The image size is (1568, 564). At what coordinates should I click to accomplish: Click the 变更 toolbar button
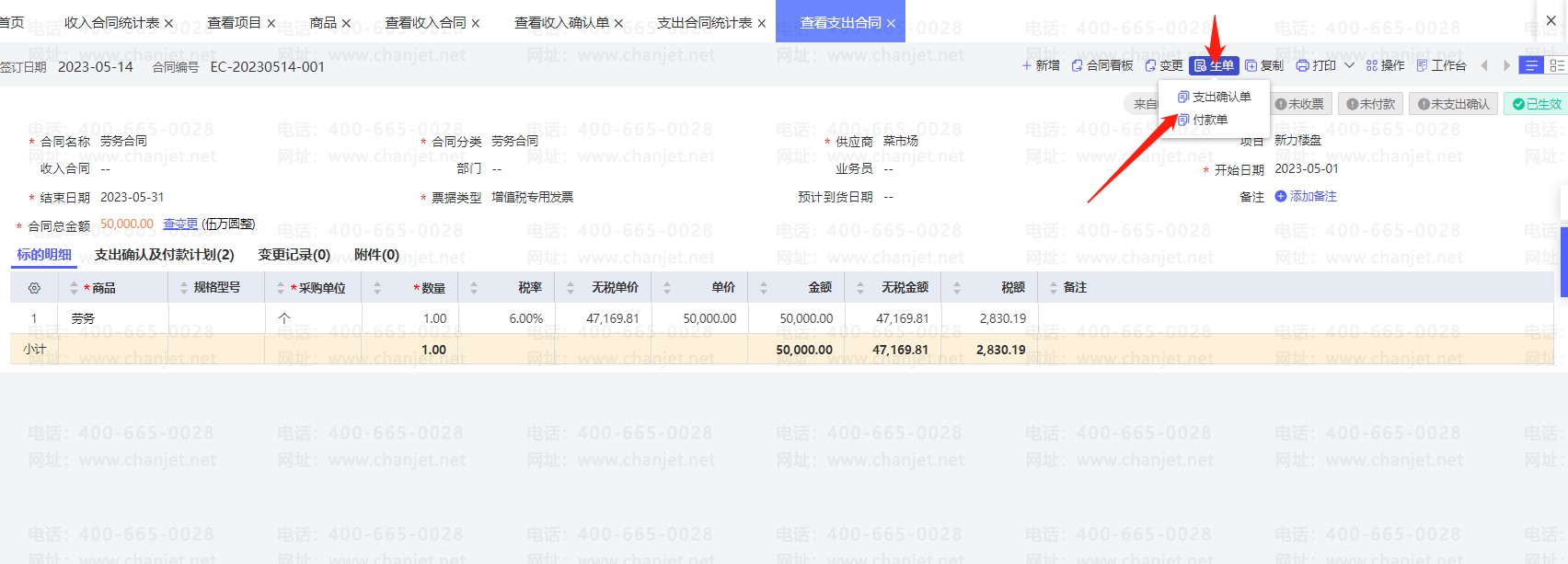click(1164, 65)
